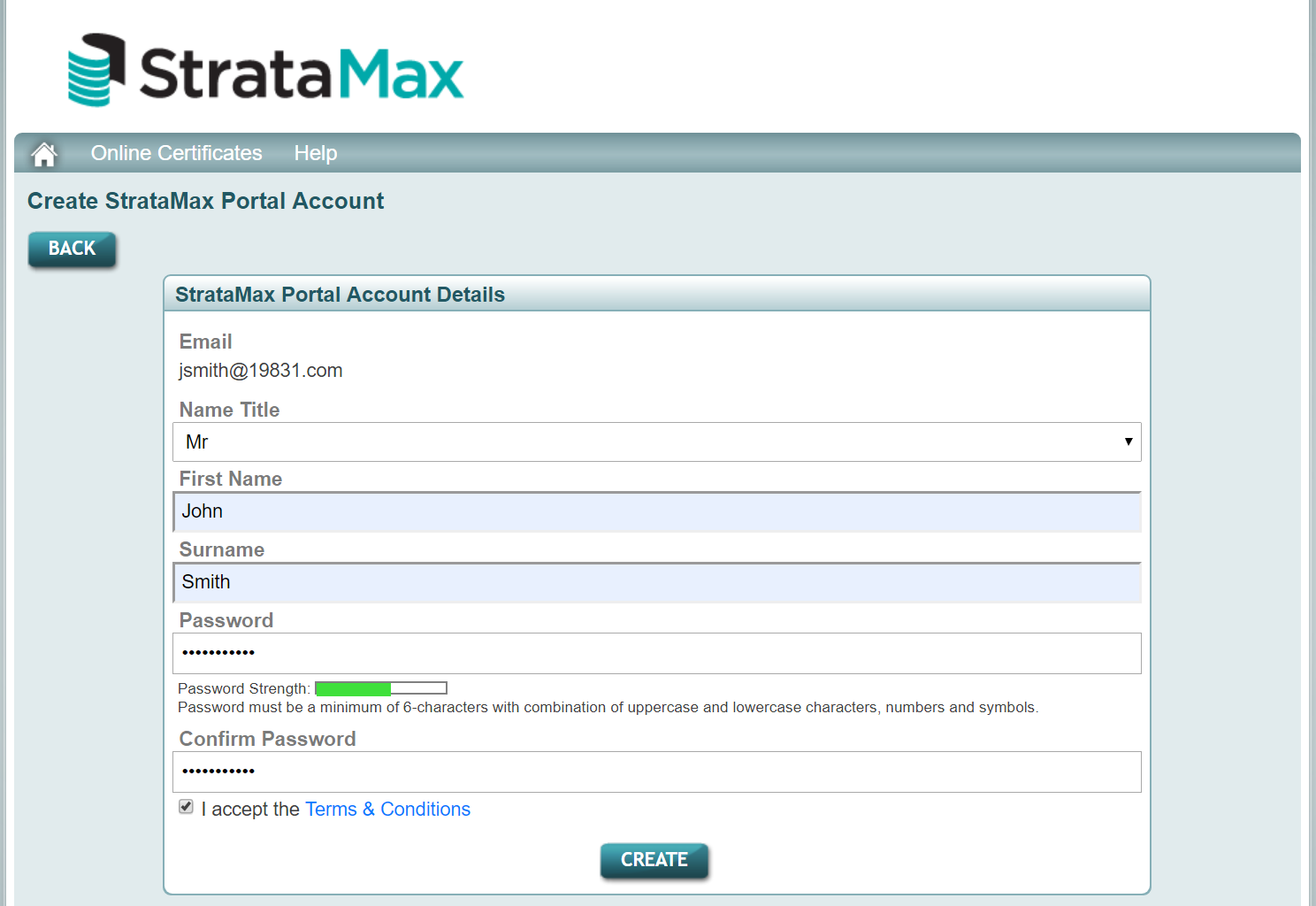Click the 'I accept the' text
The height and width of the screenshot is (906, 1316).
[250, 809]
